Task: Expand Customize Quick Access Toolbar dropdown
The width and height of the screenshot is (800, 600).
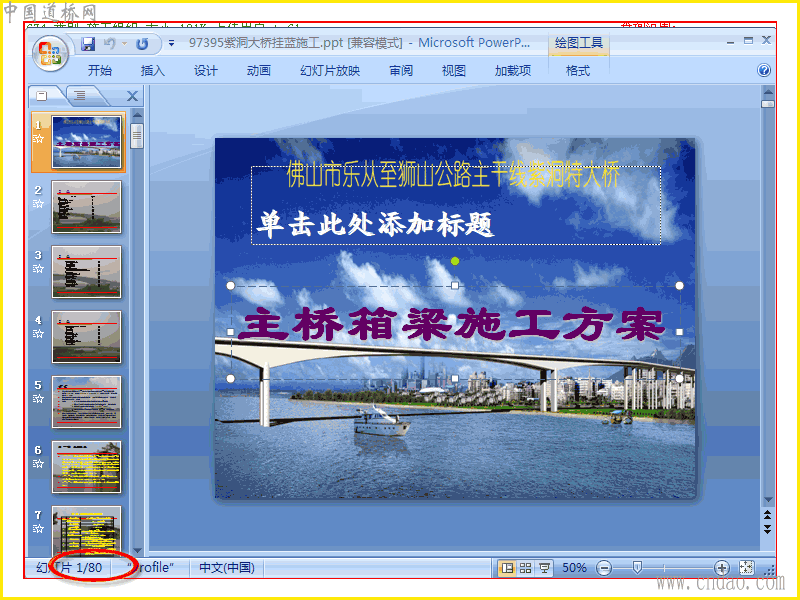Action: [x=171, y=44]
